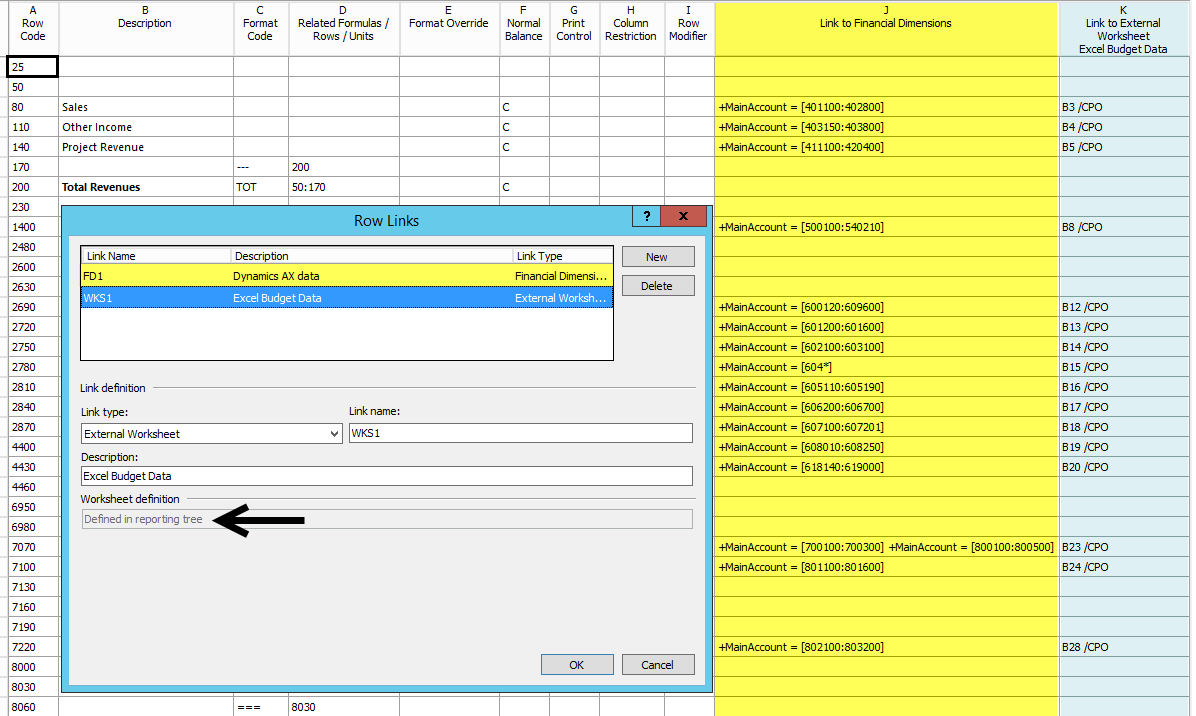Click the Total Revenues description cell
This screenshot has height=716, width=1196.
click(146, 187)
